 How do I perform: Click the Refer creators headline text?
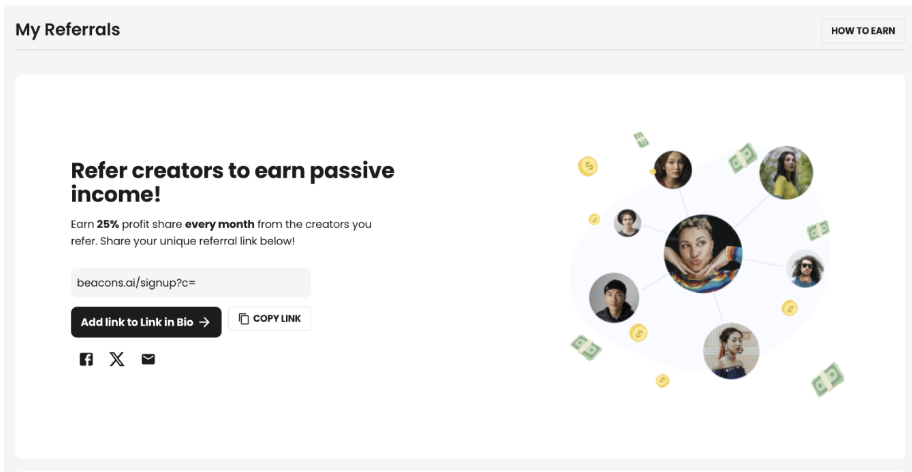coord(233,183)
